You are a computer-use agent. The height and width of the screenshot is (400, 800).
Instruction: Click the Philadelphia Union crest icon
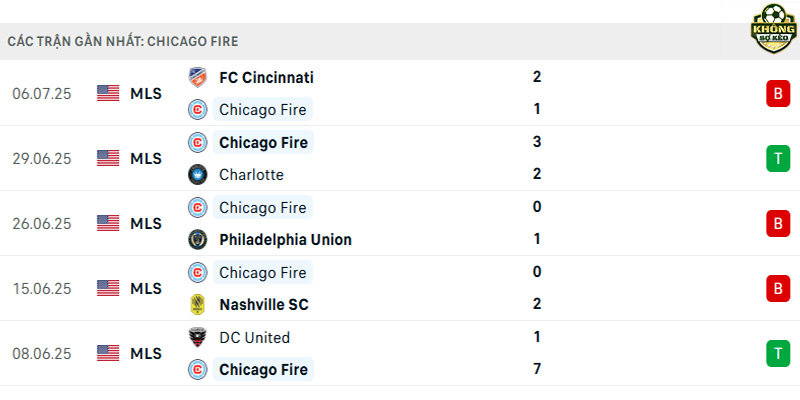point(197,239)
